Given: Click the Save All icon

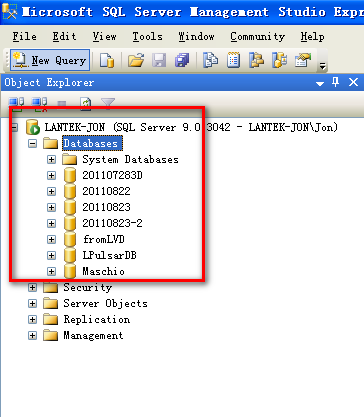Looking at the screenshot, I should point(182,60).
